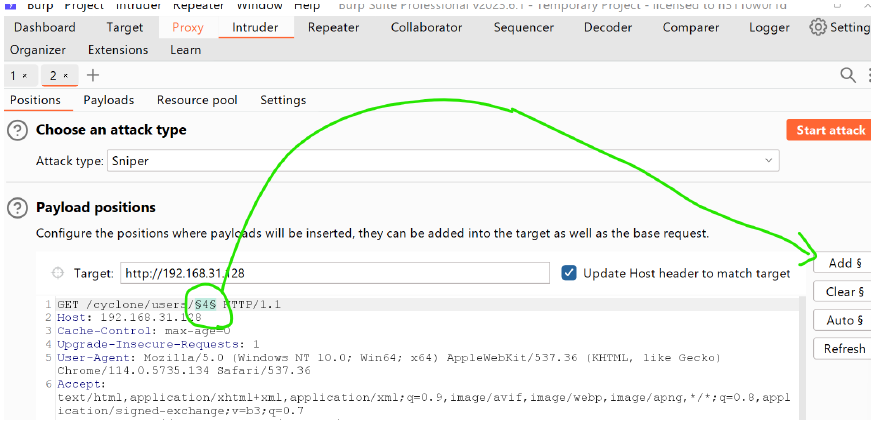Open the Intruder menu in menu bar
This screenshot has height=424, width=875.
coord(138,6)
